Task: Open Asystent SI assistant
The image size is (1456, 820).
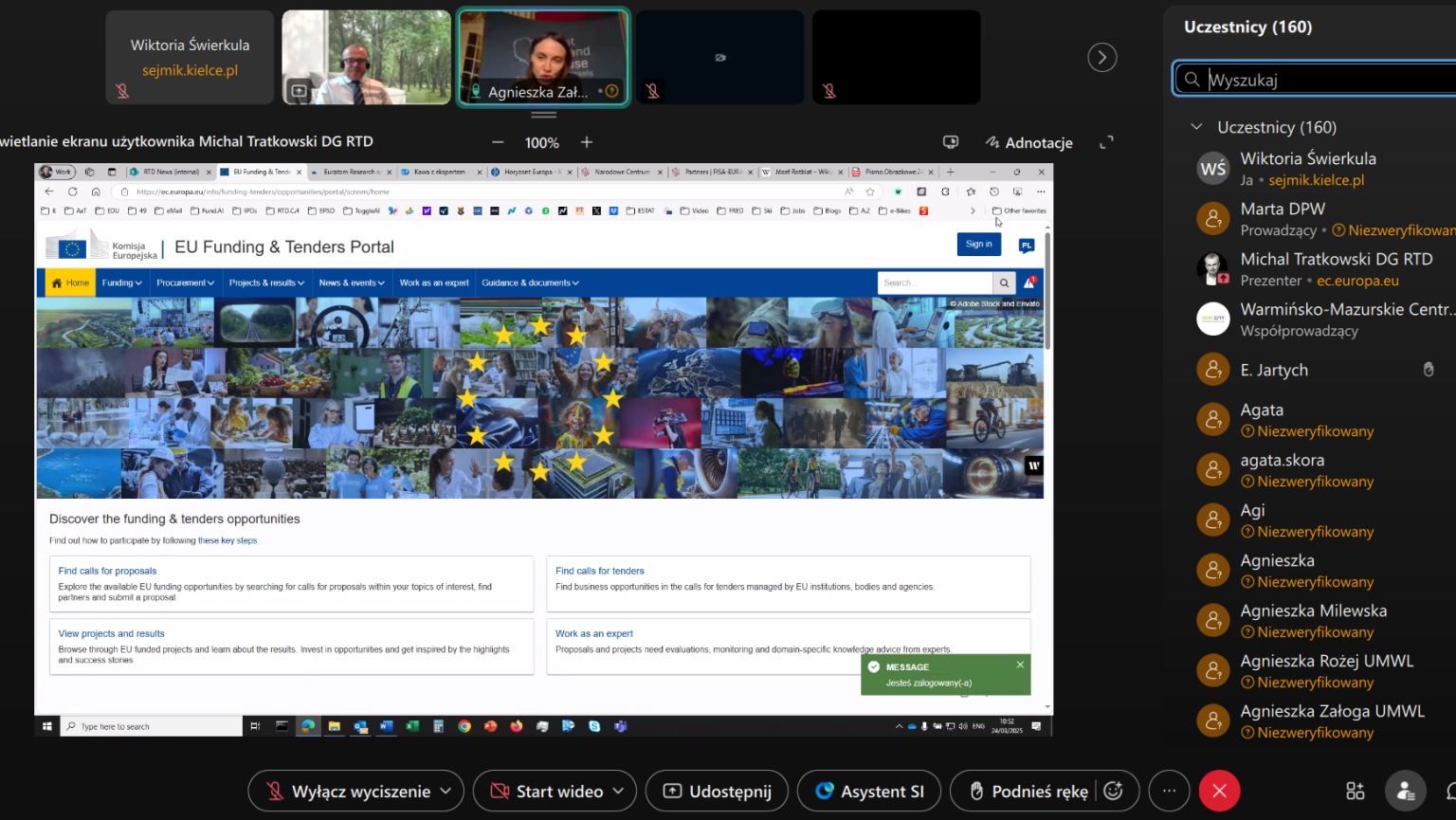Action: pyautogui.click(x=869, y=792)
